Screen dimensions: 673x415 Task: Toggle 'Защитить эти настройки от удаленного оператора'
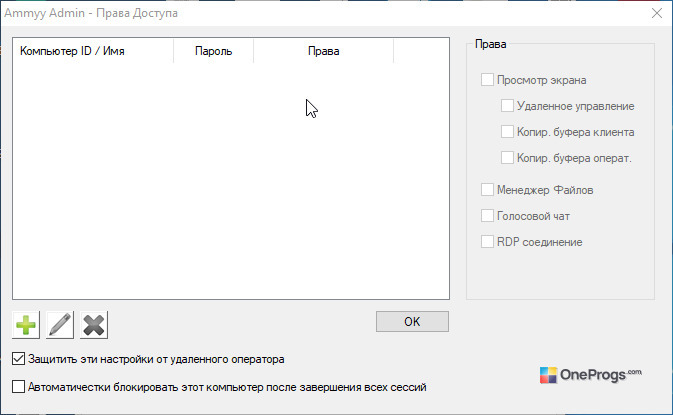pyautogui.click(x=18, y=359)
